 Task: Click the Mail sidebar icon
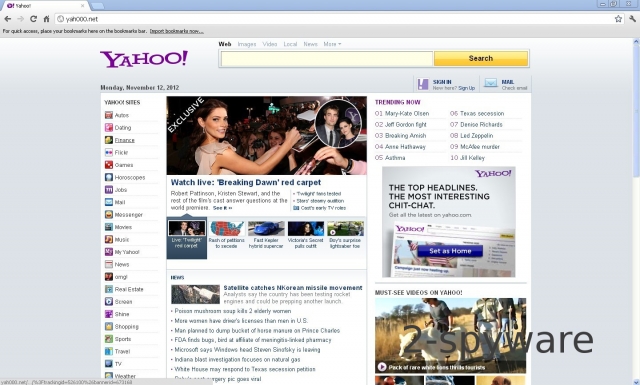109,202
